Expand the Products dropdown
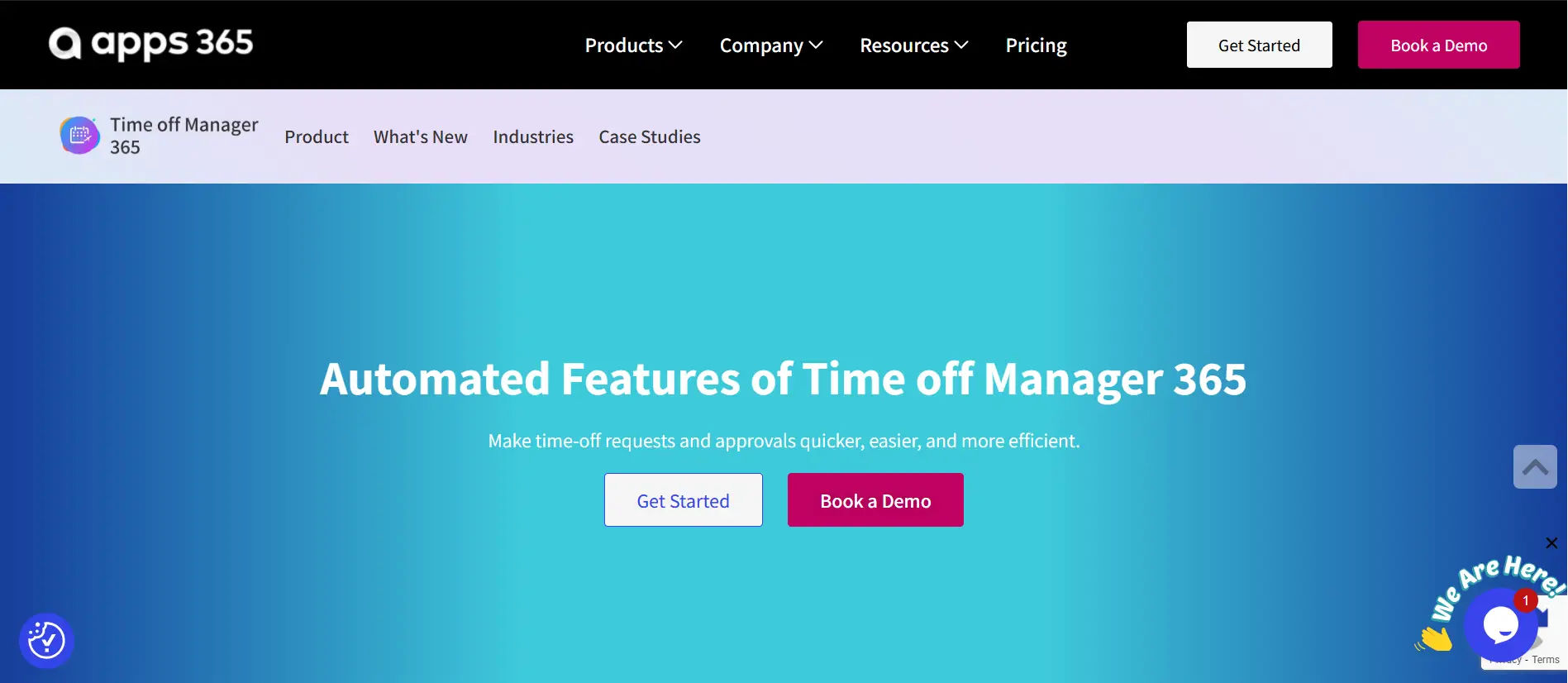This screenshot has height=683, width=1568. 632,45
